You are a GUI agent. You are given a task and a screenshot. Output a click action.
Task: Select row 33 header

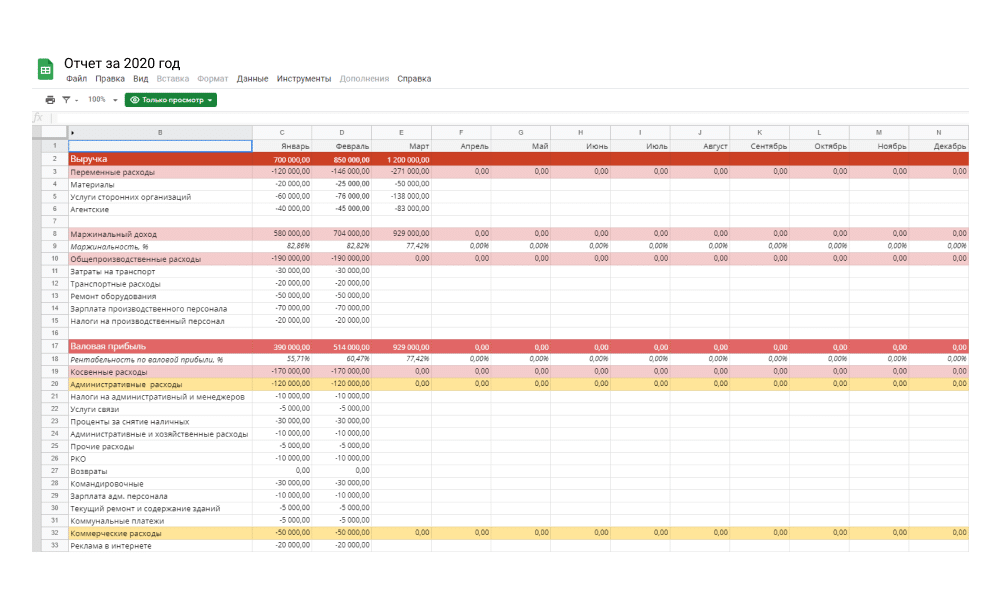[55, 545]
